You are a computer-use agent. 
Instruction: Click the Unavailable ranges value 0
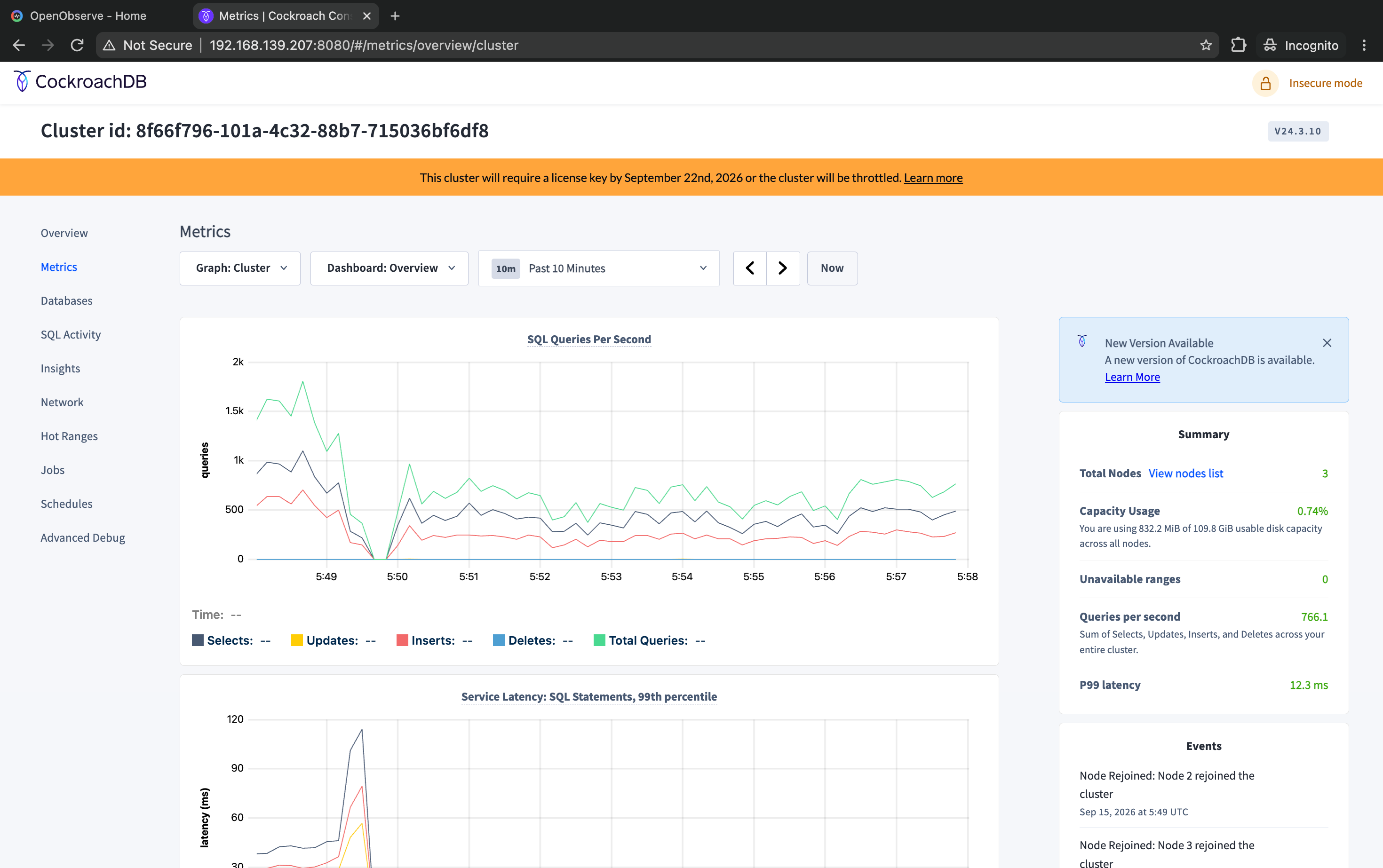tap(1325, 579)
